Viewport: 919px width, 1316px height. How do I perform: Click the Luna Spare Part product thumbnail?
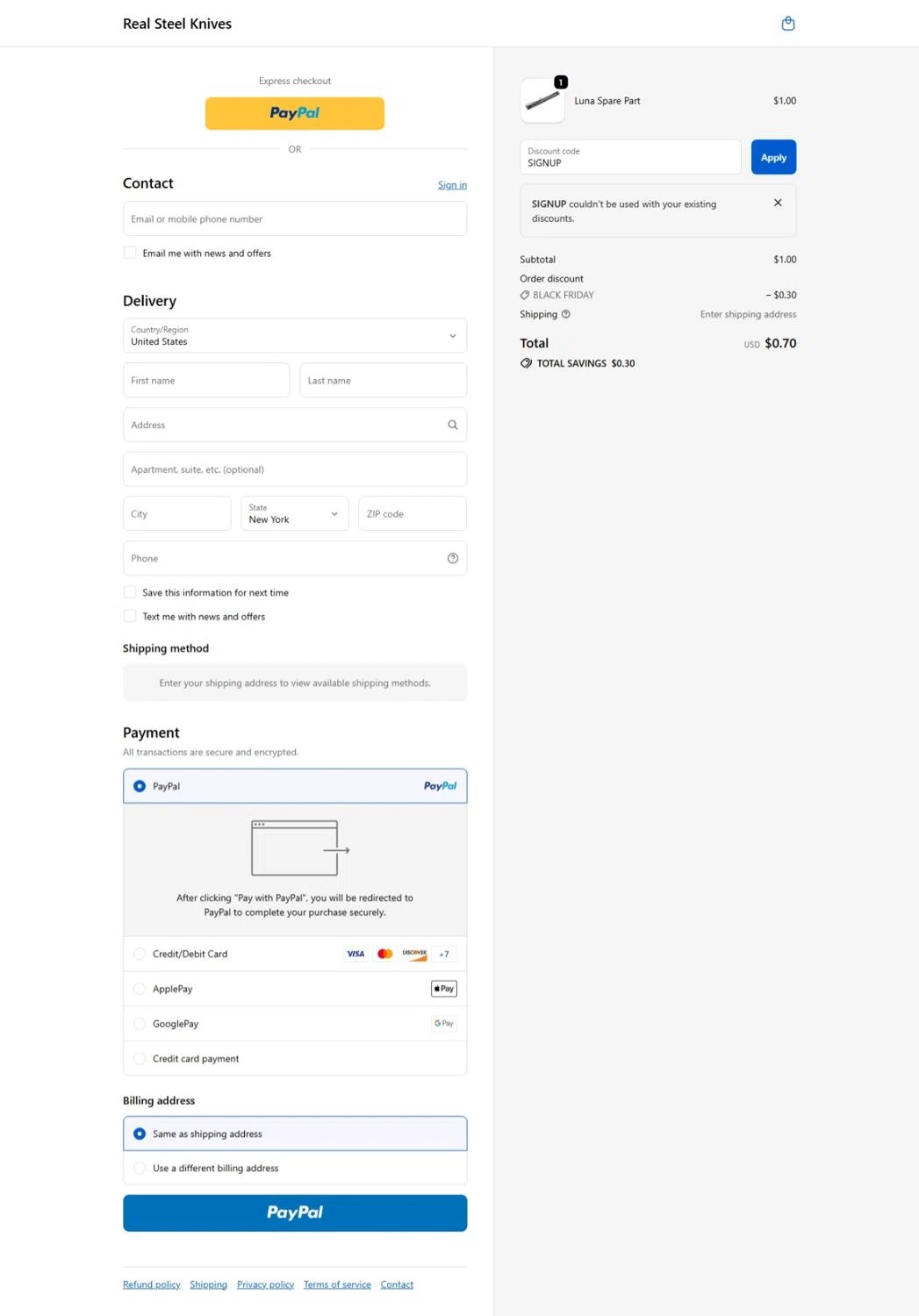tap(542, 101)
